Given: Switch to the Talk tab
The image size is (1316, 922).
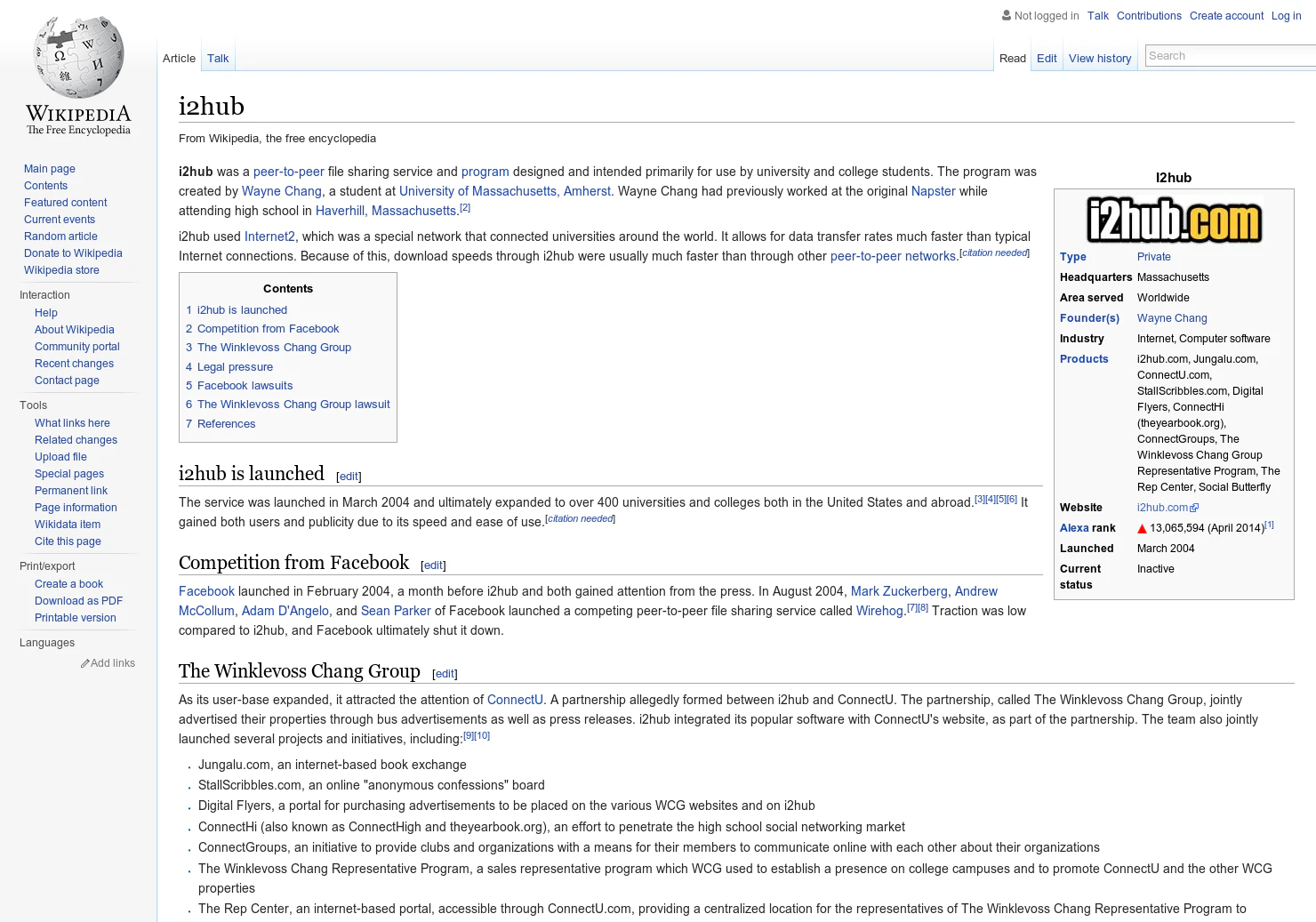Looking at the screenshot, I should (x=218, y=59).
